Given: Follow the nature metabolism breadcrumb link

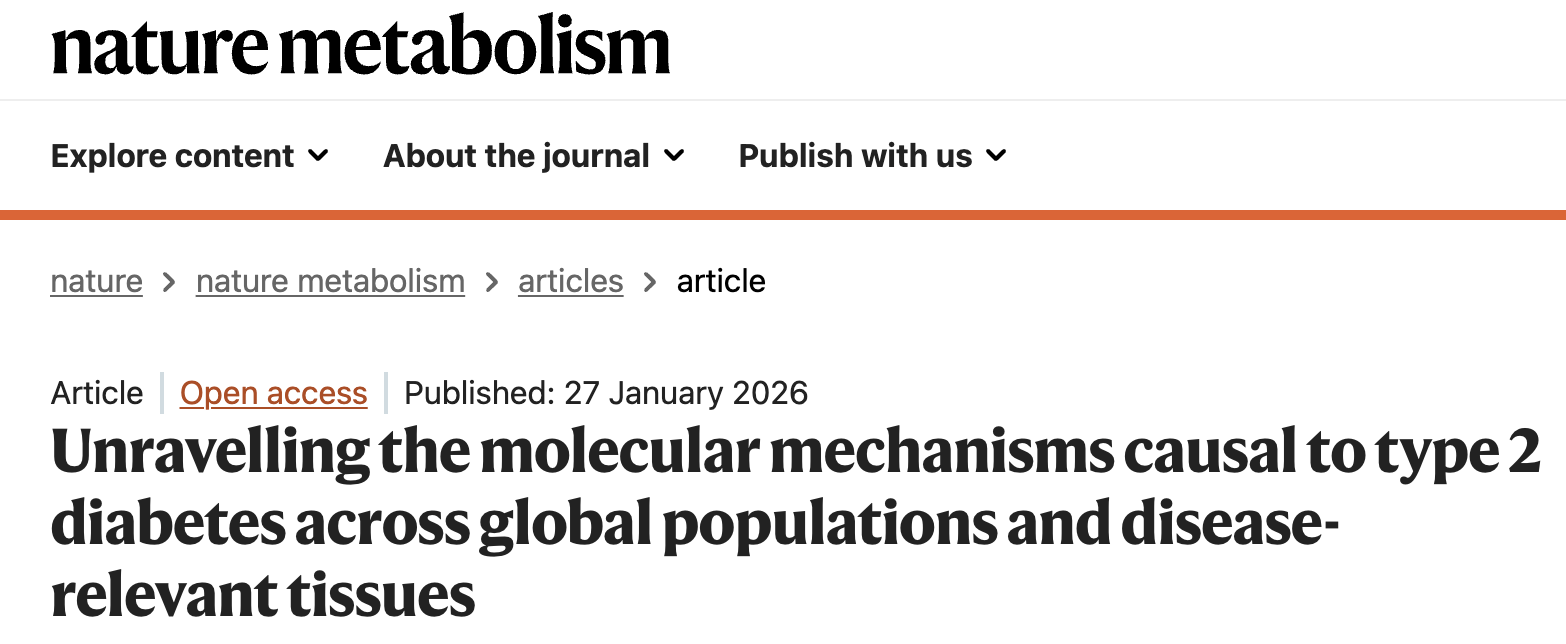Looking at the screenshot, I should (330, 282).
